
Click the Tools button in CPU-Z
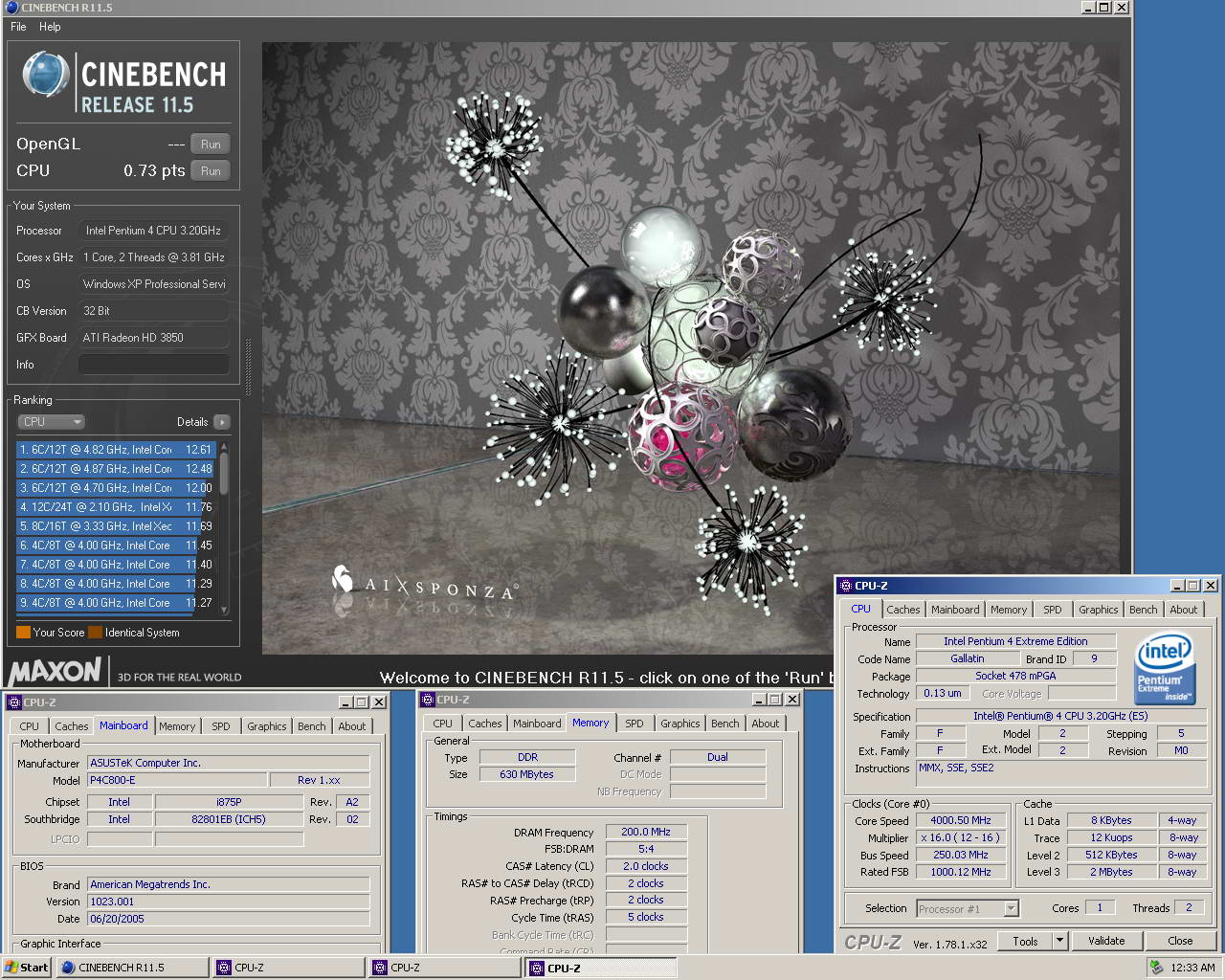1025,942
